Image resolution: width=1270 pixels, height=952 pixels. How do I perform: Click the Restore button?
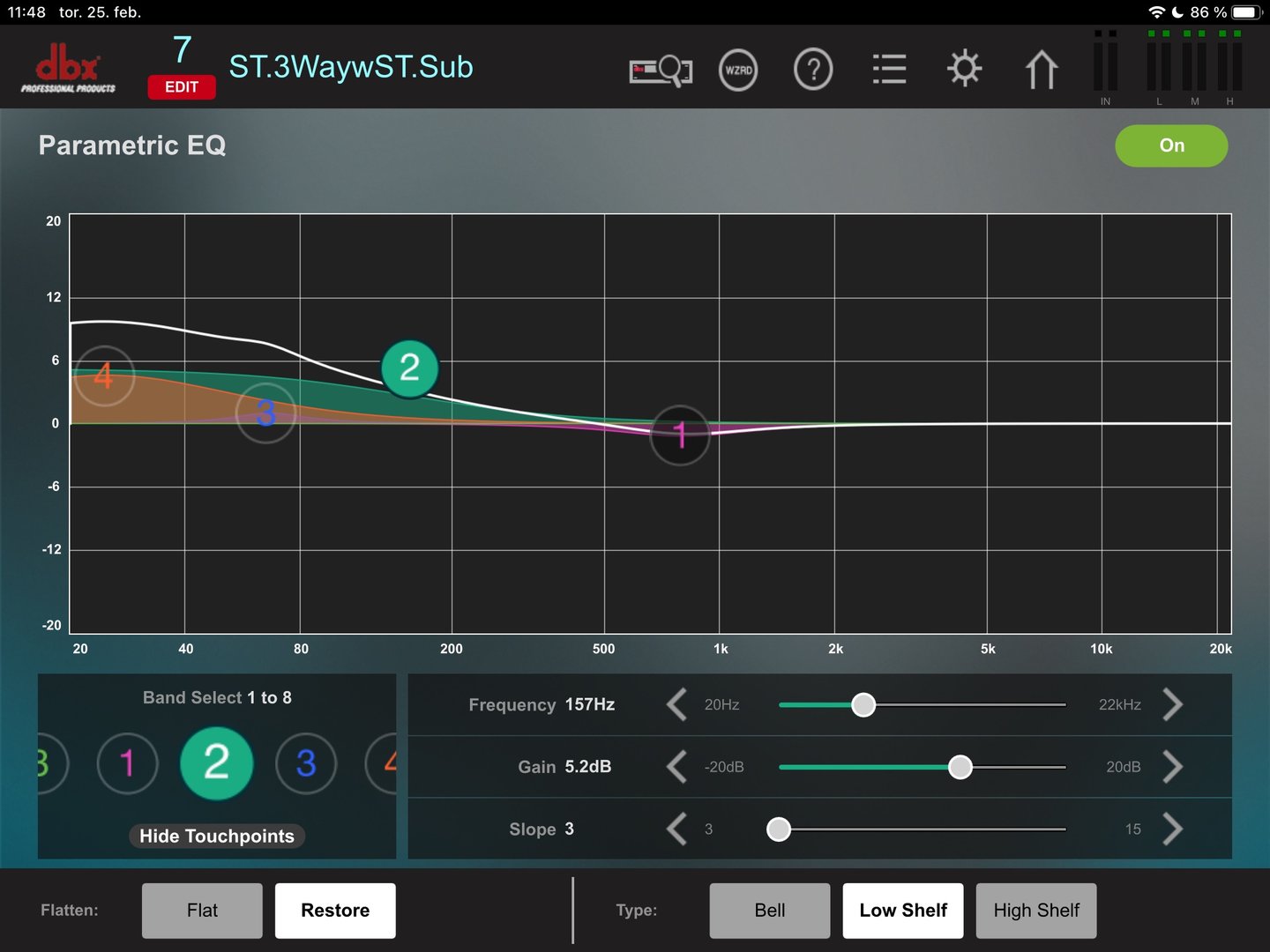(335, 911)
